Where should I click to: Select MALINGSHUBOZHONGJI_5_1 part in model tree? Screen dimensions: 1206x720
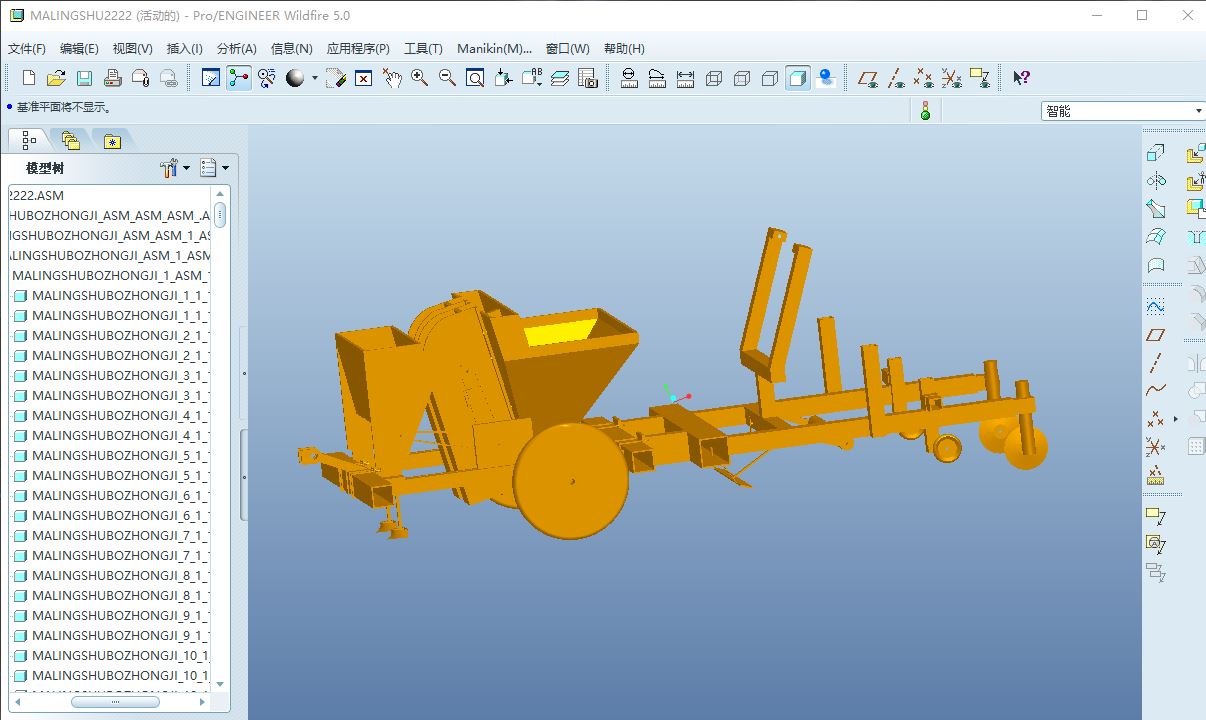pos(110,455)
